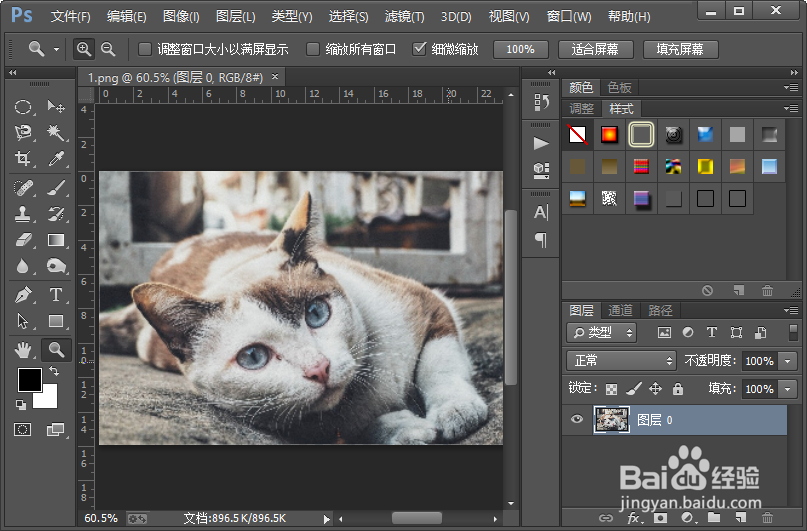
Task: Reset default foreground and background colors
Action: coord(21,405)
